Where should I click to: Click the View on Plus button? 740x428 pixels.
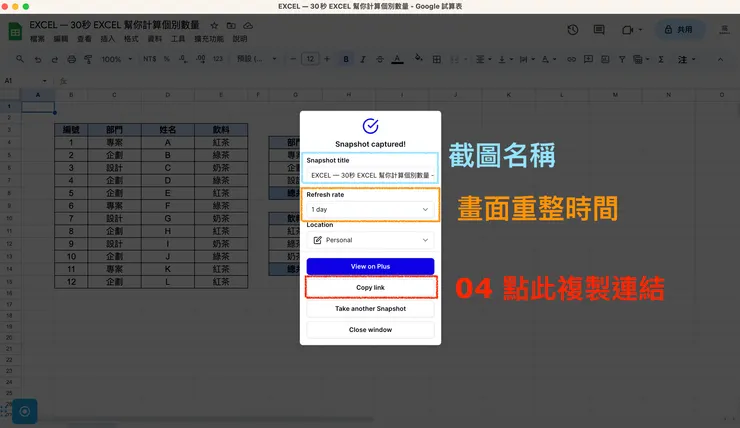click(x=370, y=266)
